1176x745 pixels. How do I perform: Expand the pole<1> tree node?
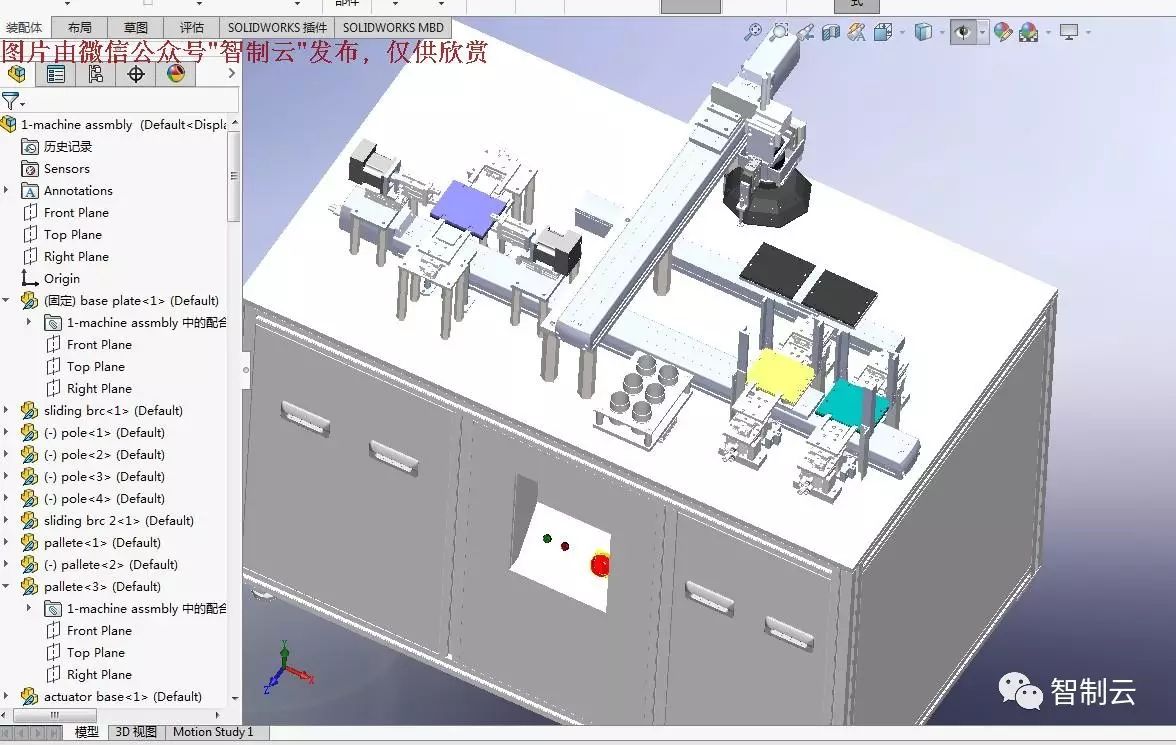coord(6,432)
